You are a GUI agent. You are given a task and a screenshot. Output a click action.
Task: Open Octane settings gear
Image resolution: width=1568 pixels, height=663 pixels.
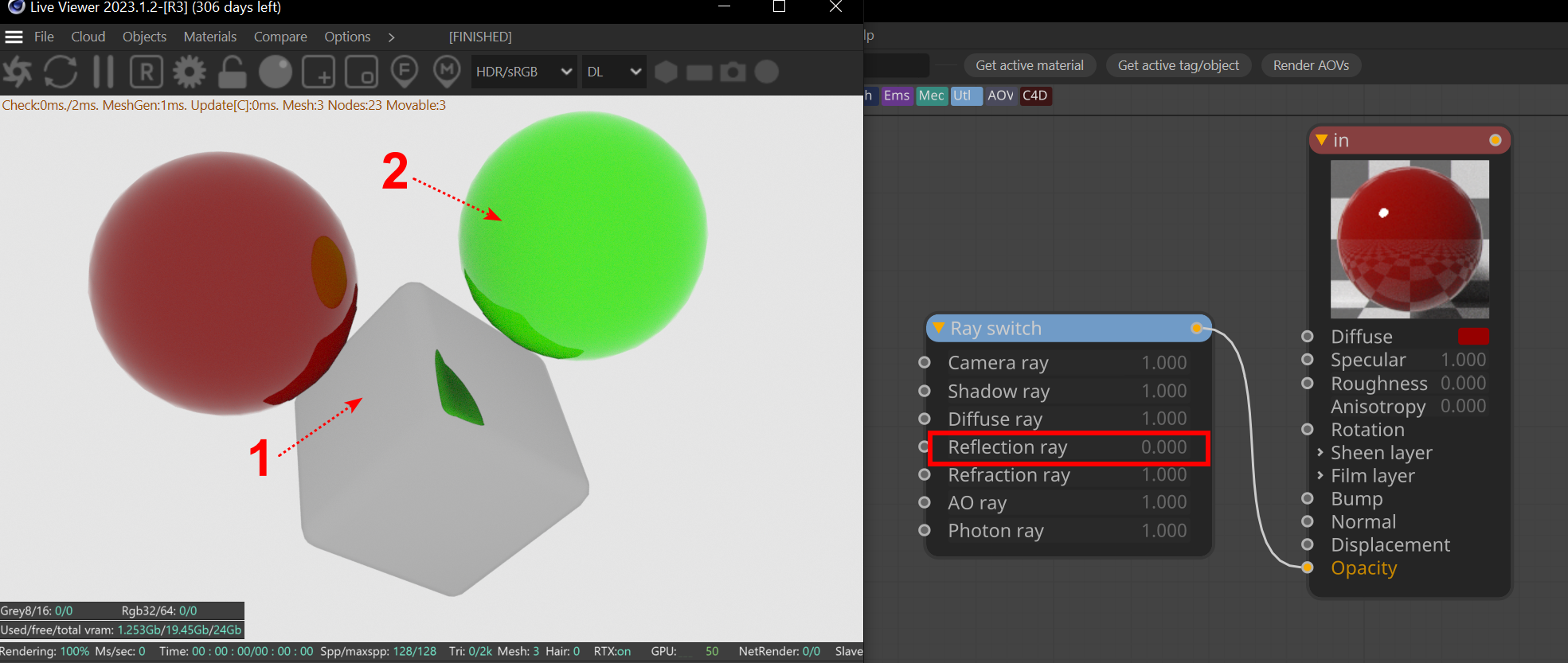coord(190,72)
